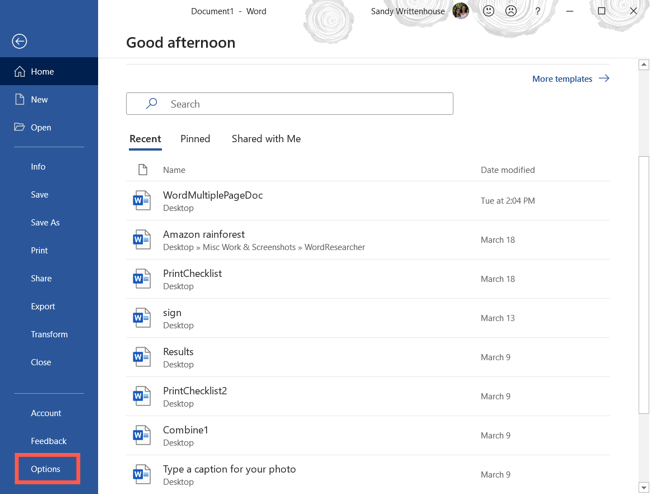Open the Combine1 file name

(185, 430)
